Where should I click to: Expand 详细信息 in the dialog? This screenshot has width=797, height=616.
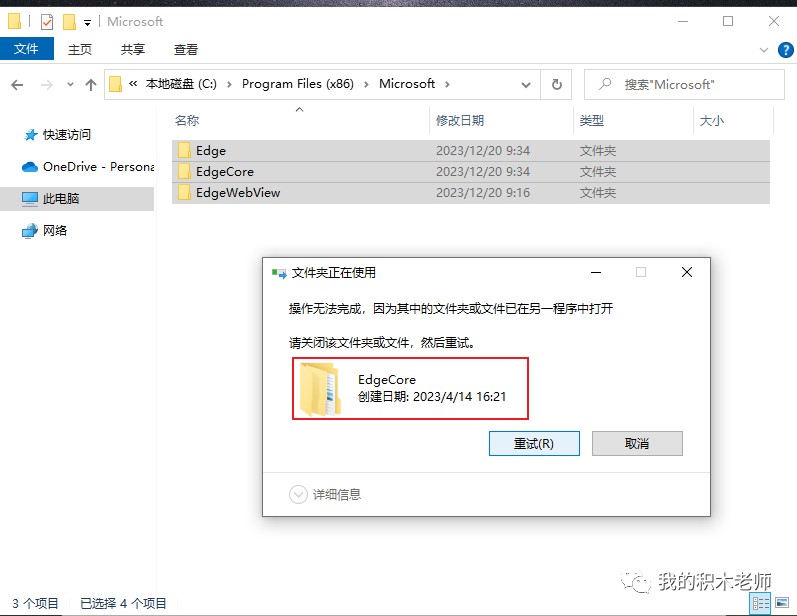pos(325,494)
